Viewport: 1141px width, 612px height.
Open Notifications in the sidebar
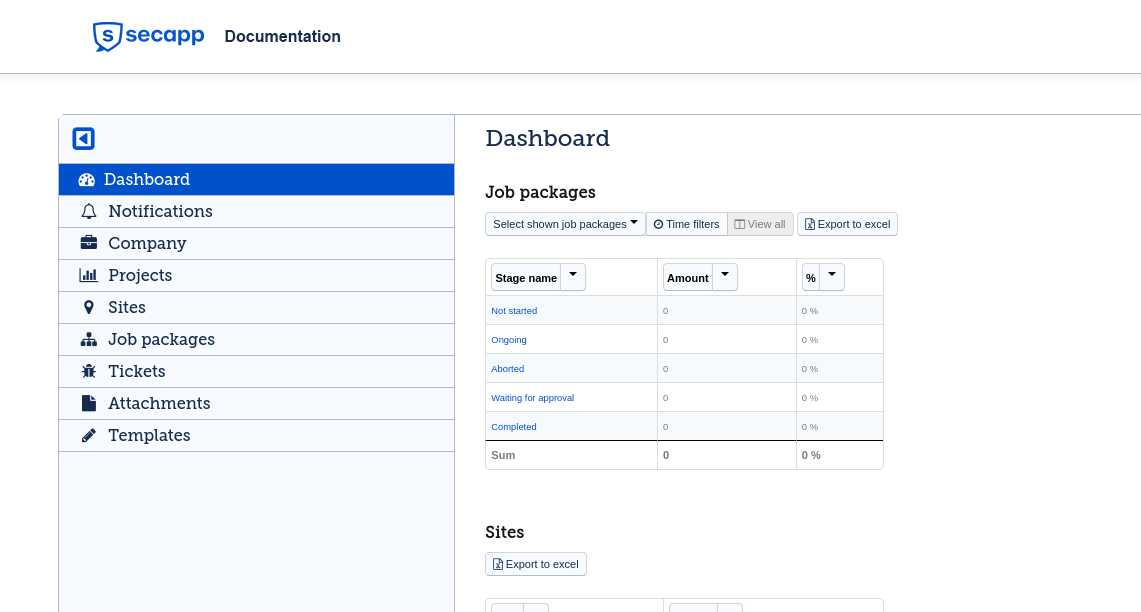[x=256, y=212]
